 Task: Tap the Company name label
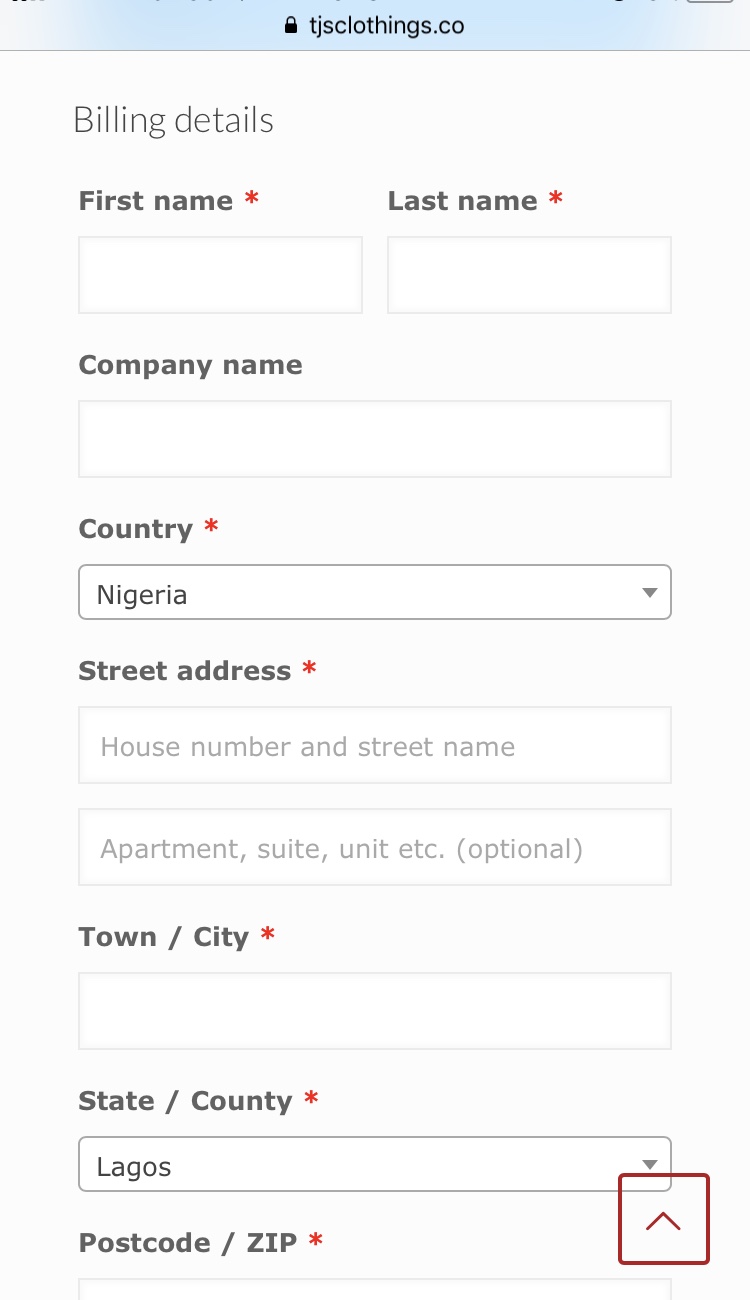[x=190, y=366]
